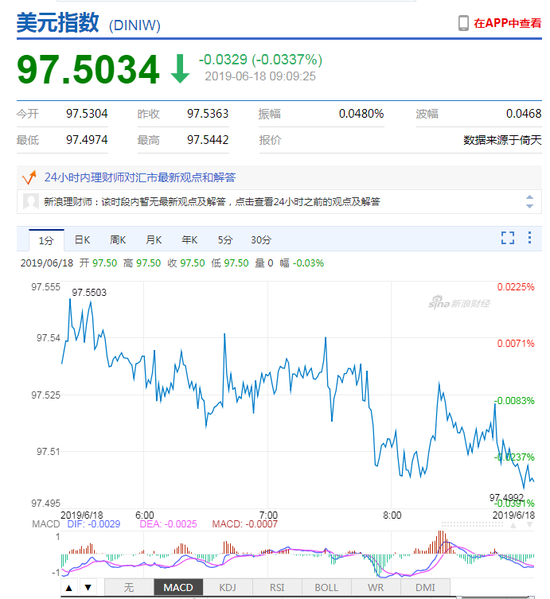Select the 1分 chart tab
550x599 pixels.
46,240
